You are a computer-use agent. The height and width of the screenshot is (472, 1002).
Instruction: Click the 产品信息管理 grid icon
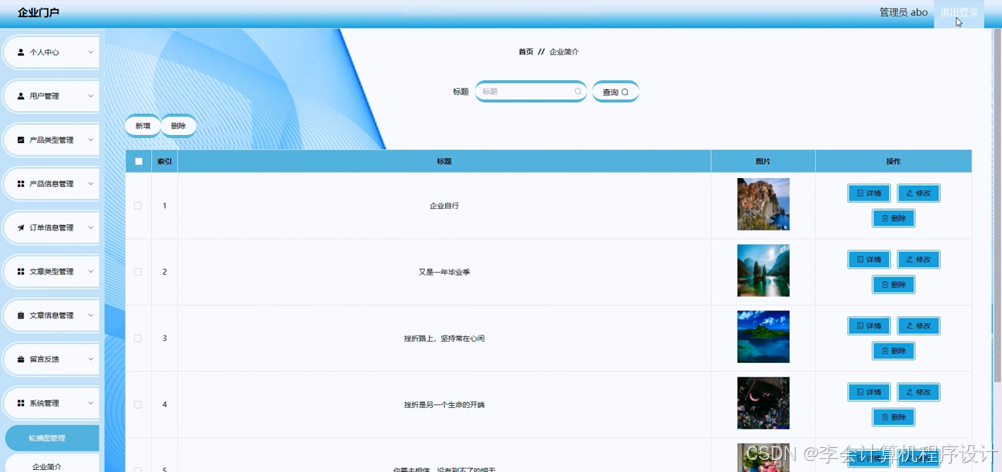tap(21, 184)
